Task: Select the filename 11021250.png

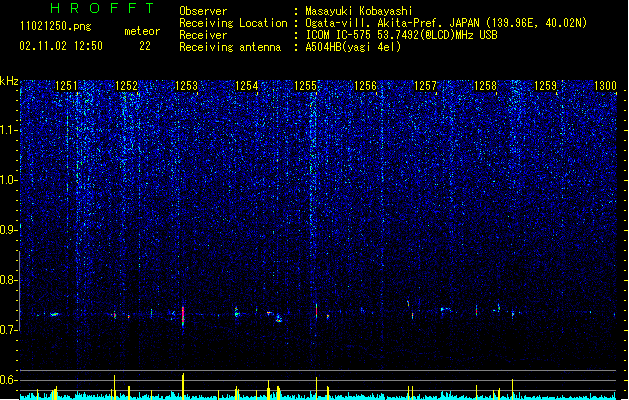Action: click(x=55, y=27)
